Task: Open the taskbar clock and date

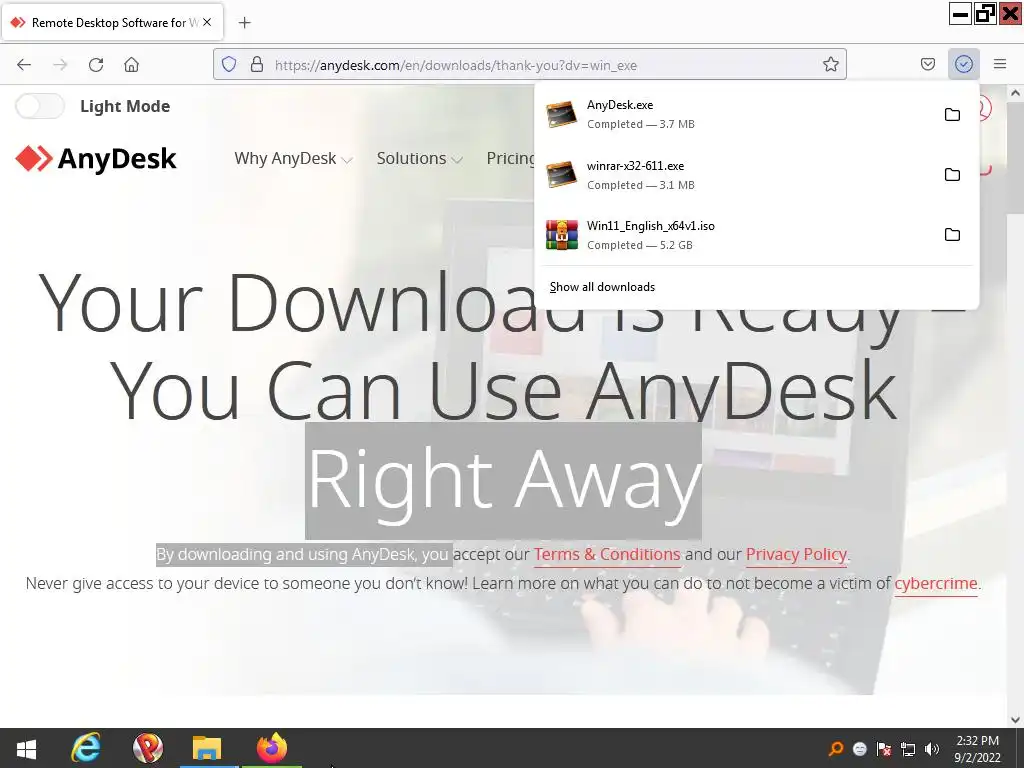Action: click(x=977, y=748)
